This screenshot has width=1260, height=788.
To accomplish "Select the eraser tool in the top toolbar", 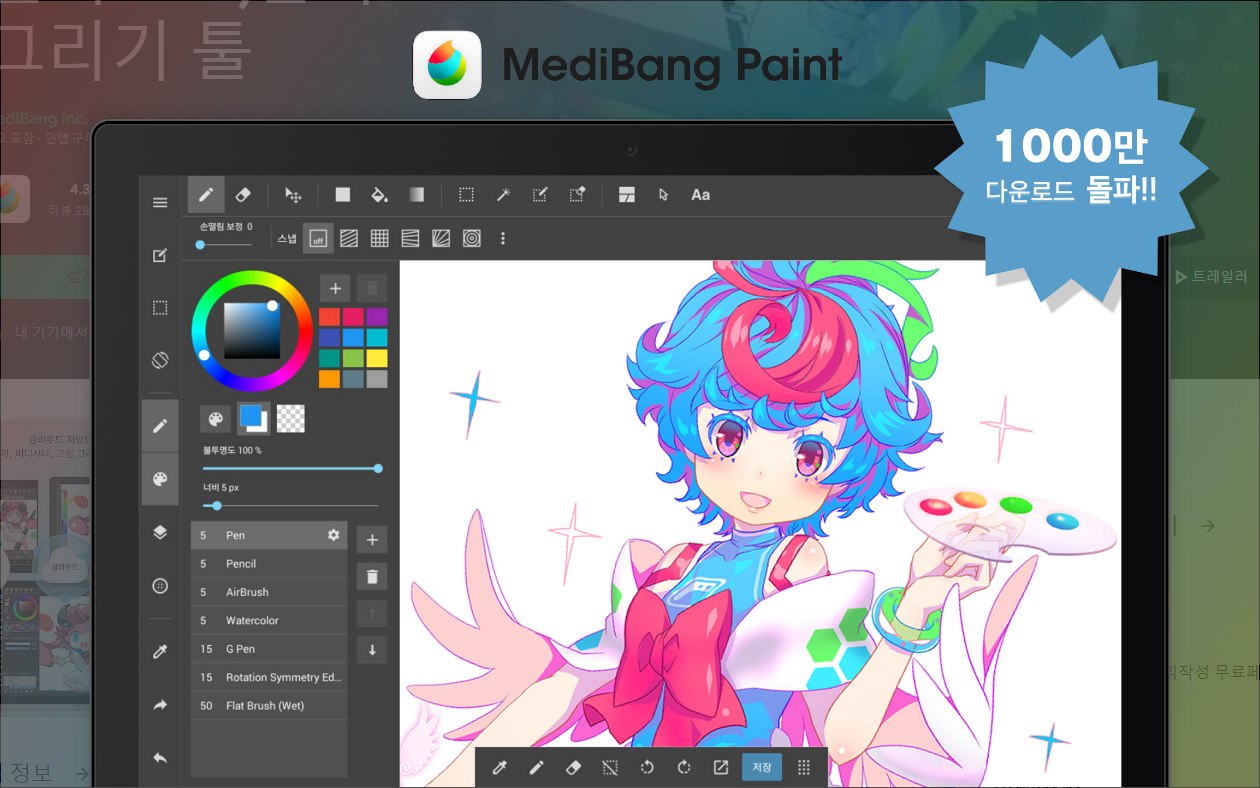I will (242, 194).
